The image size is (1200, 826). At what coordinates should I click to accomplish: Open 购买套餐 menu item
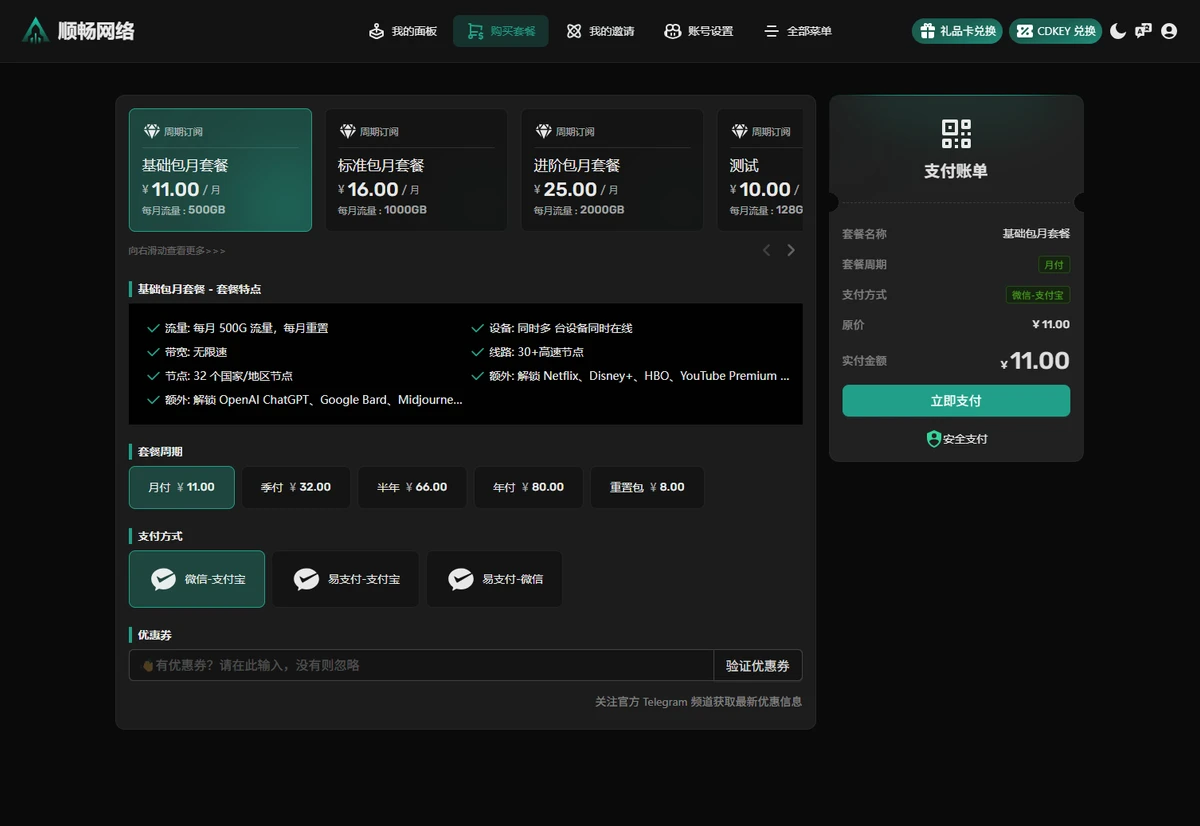pyautogui.click(x=501, y=31)
